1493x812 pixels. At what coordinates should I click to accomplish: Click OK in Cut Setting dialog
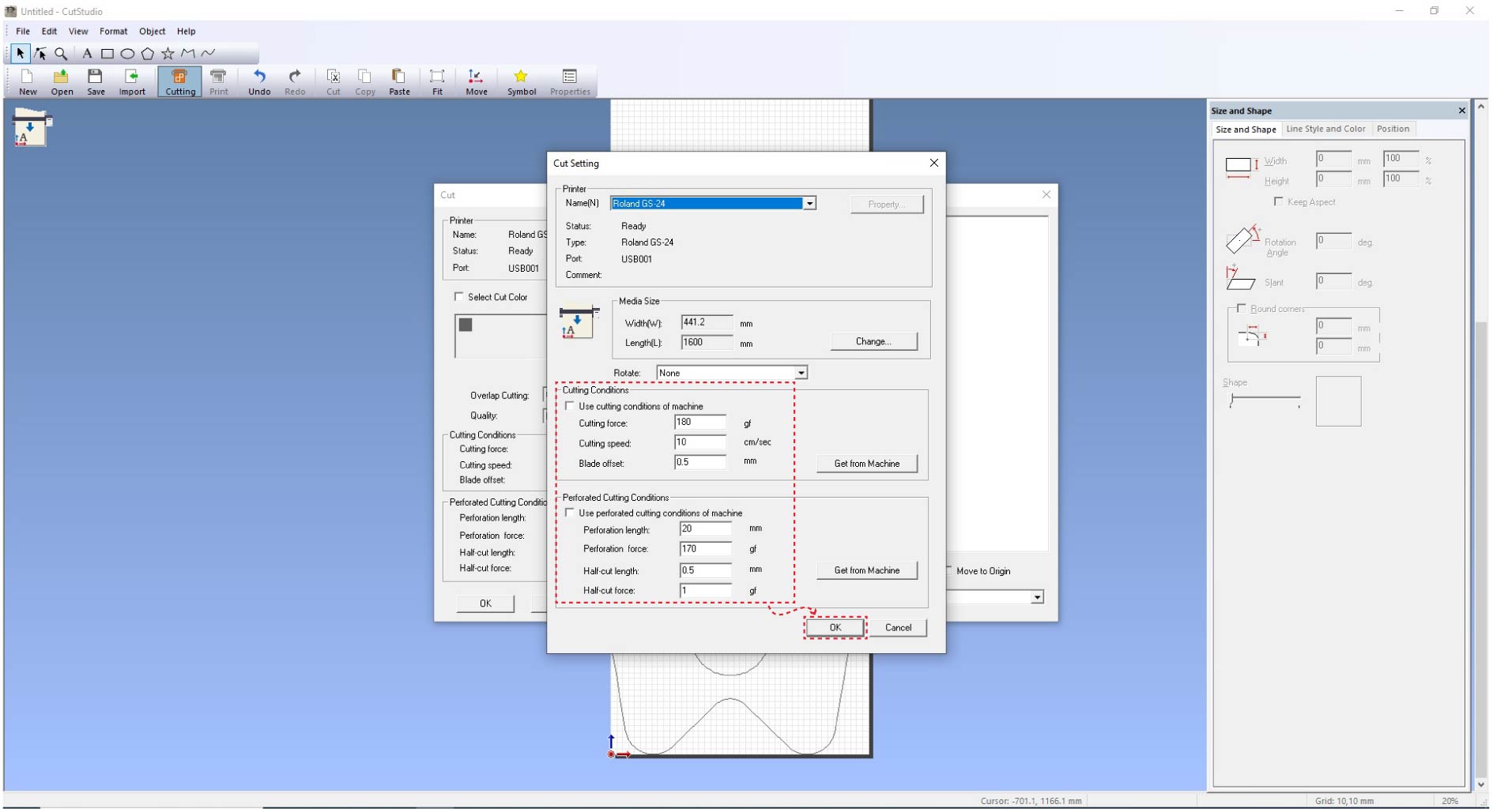[835, 628]
